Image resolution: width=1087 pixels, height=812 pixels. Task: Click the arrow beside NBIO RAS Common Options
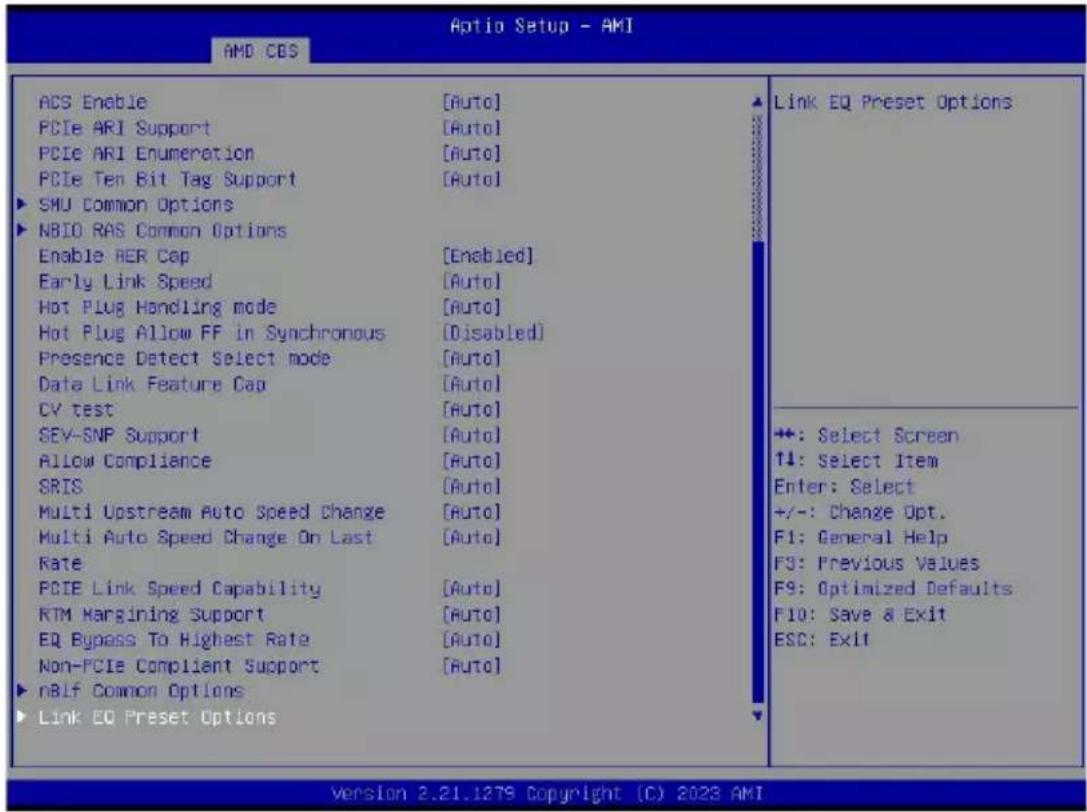point(22,230)
